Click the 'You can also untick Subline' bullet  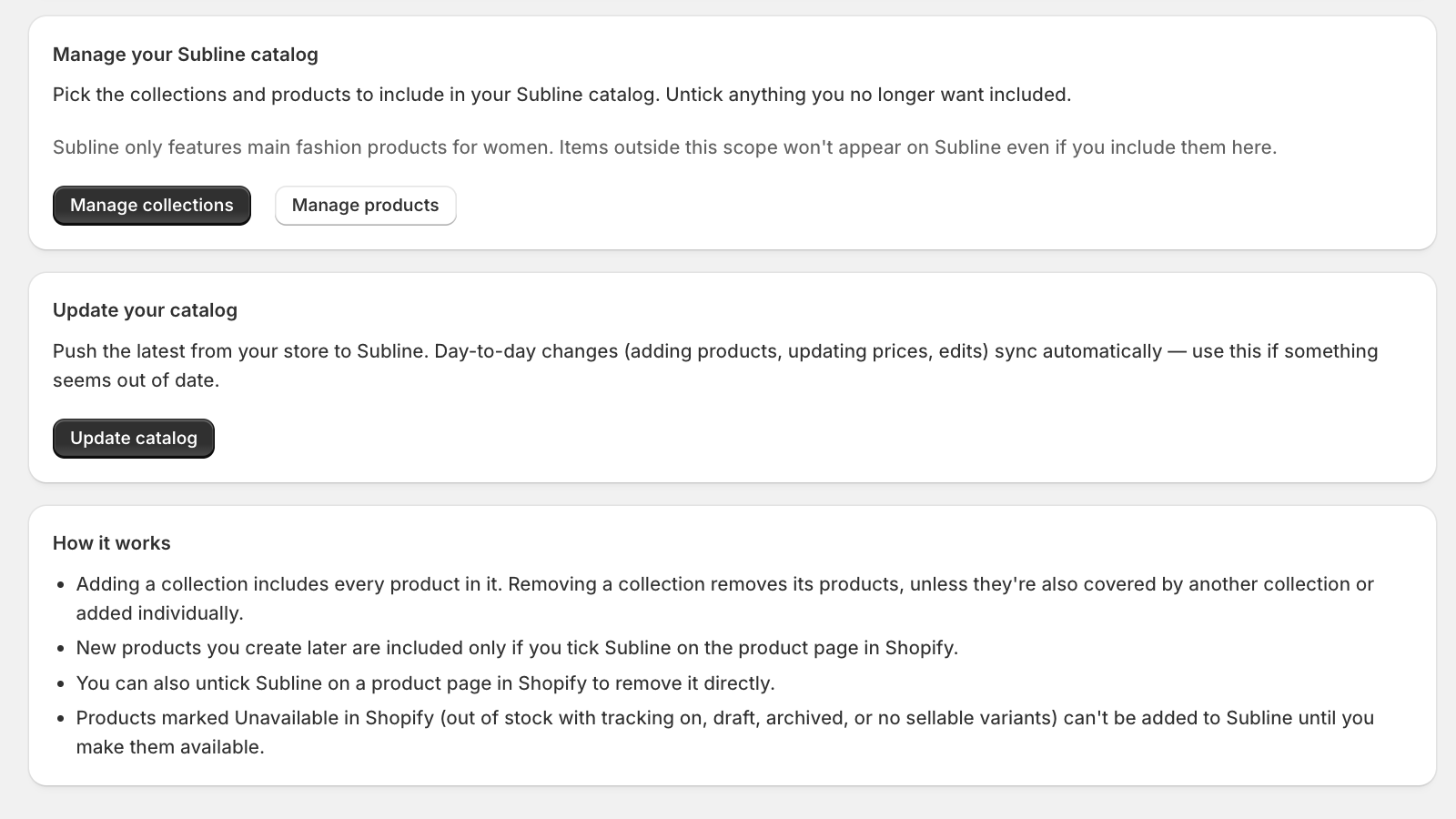click(425, 683)
